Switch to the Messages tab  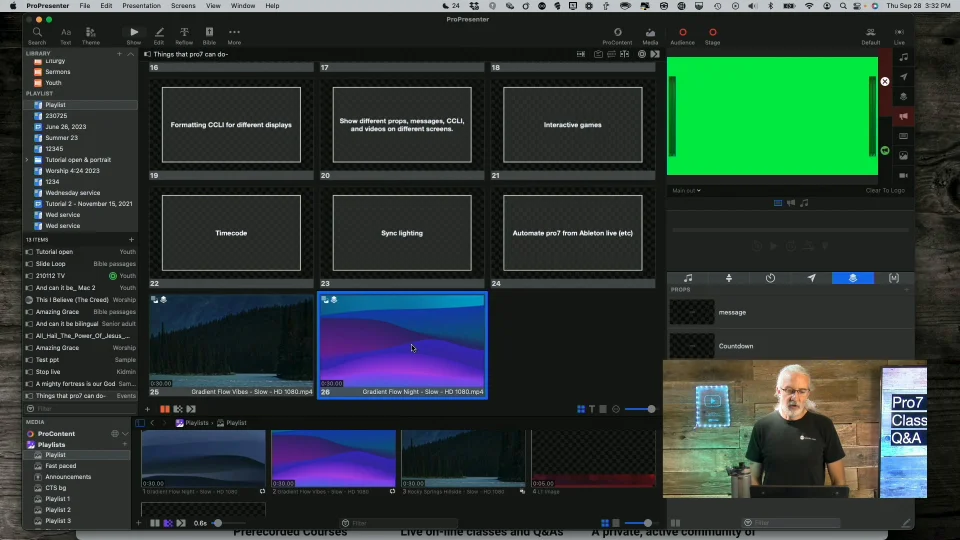pos(811,278)
